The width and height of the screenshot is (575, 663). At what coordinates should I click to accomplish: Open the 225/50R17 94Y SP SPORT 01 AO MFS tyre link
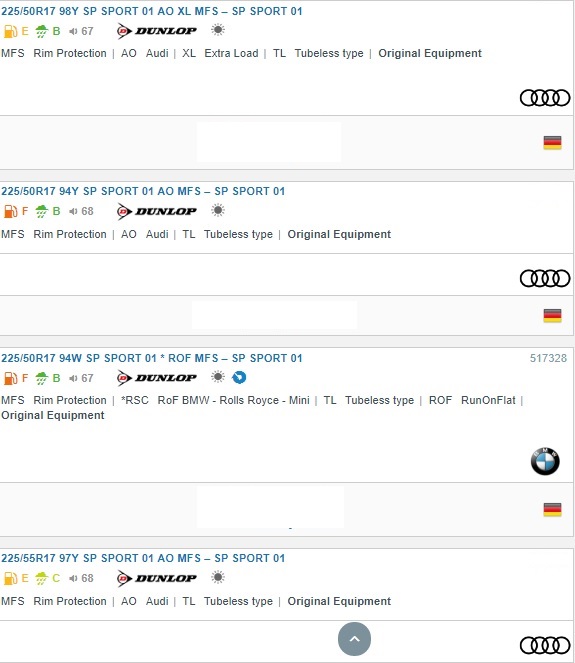(143, 191)
